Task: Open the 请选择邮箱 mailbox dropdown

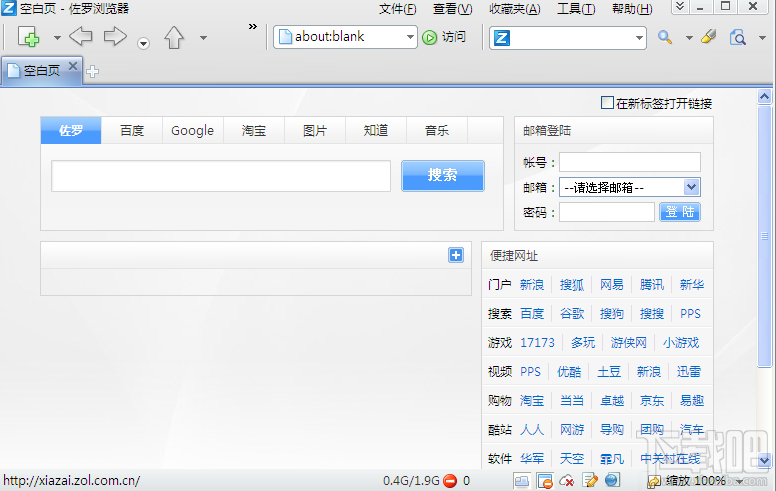Action: coord(630,187)
